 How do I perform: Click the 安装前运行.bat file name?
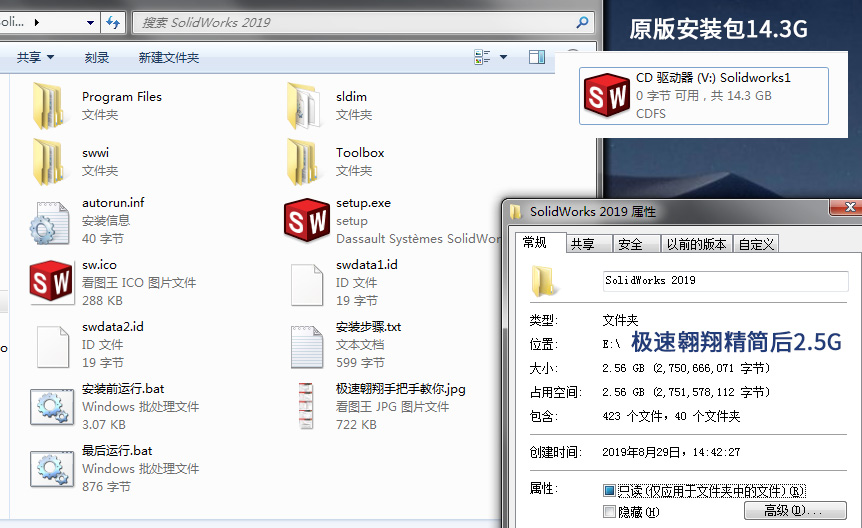pyautogui.click(x=123, y=389)
